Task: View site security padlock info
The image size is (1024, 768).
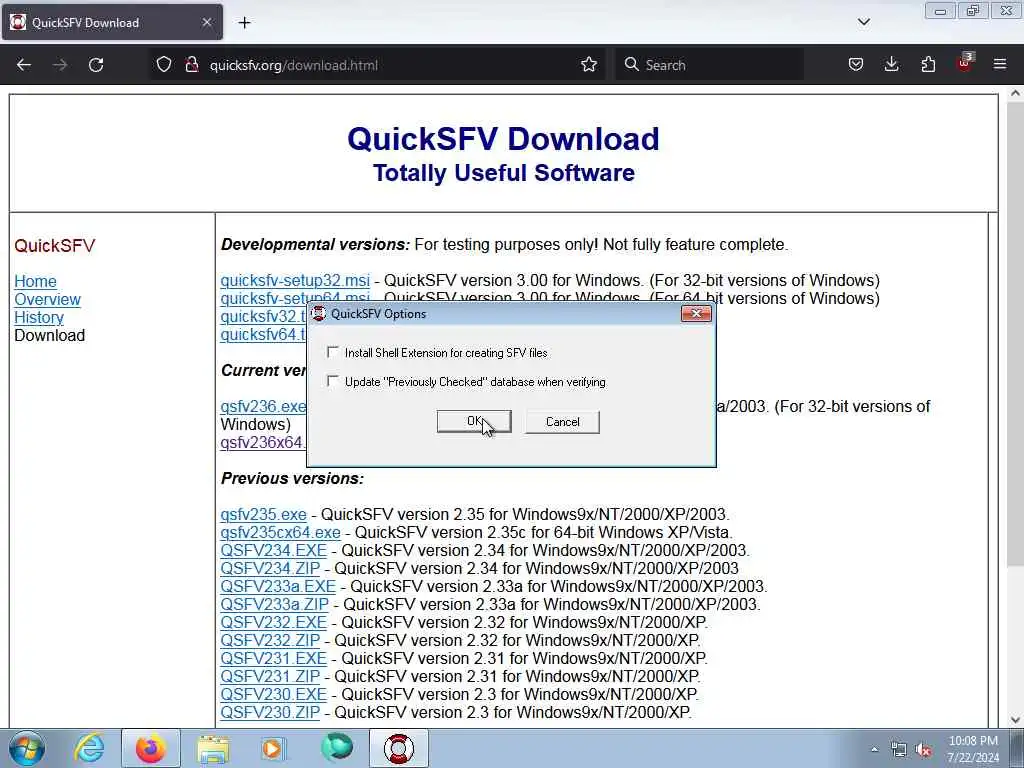Action: pos(191,65)
